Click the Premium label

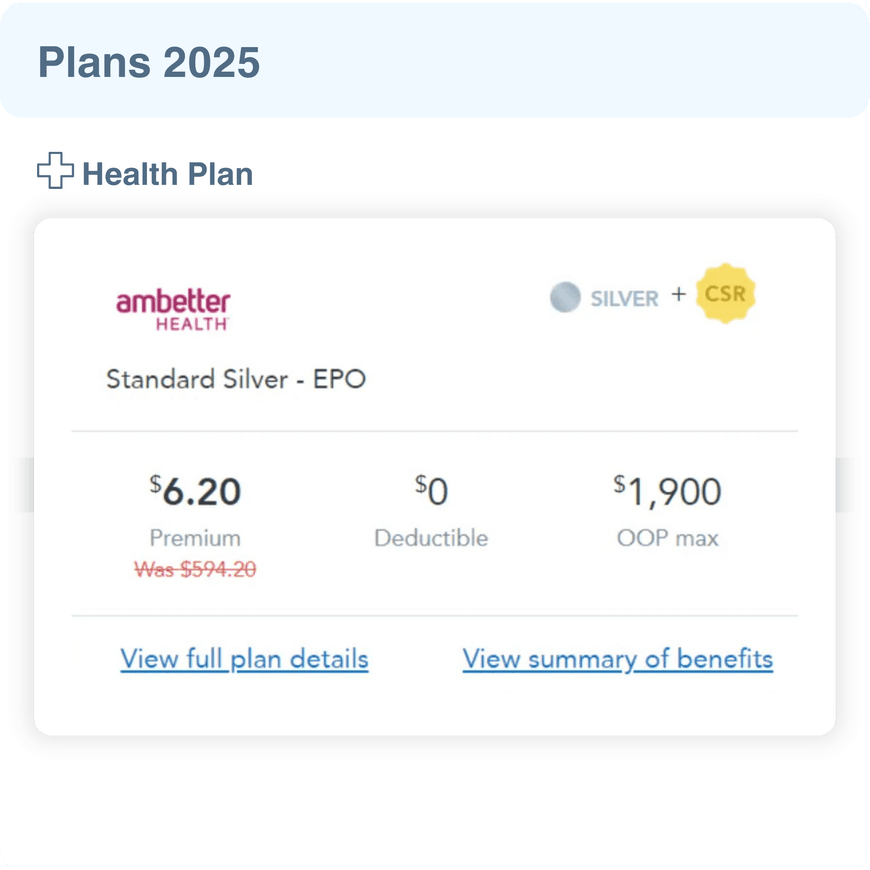pyautogui.click(x=195, y=538)
